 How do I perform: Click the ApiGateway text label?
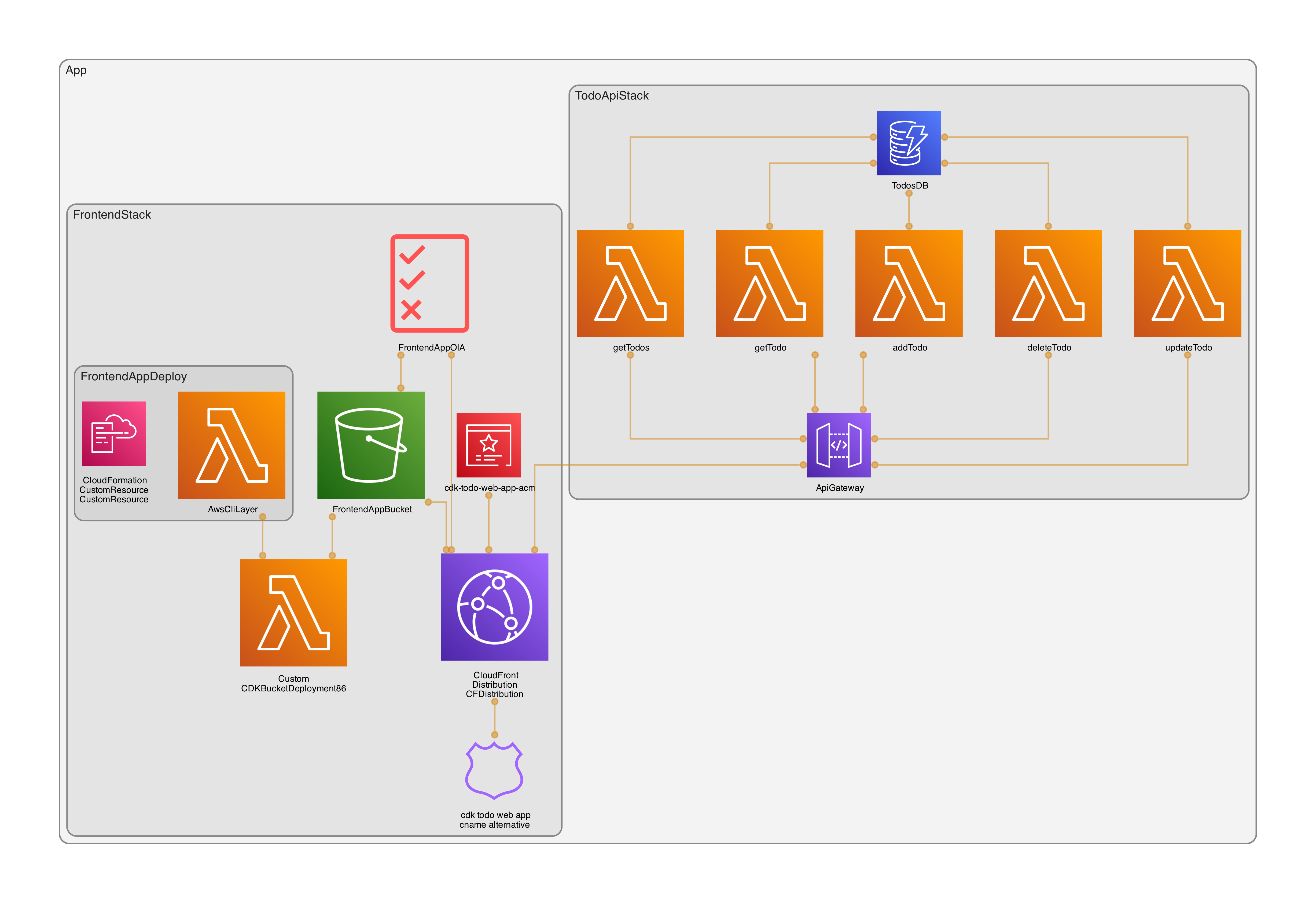pos(839,488)
